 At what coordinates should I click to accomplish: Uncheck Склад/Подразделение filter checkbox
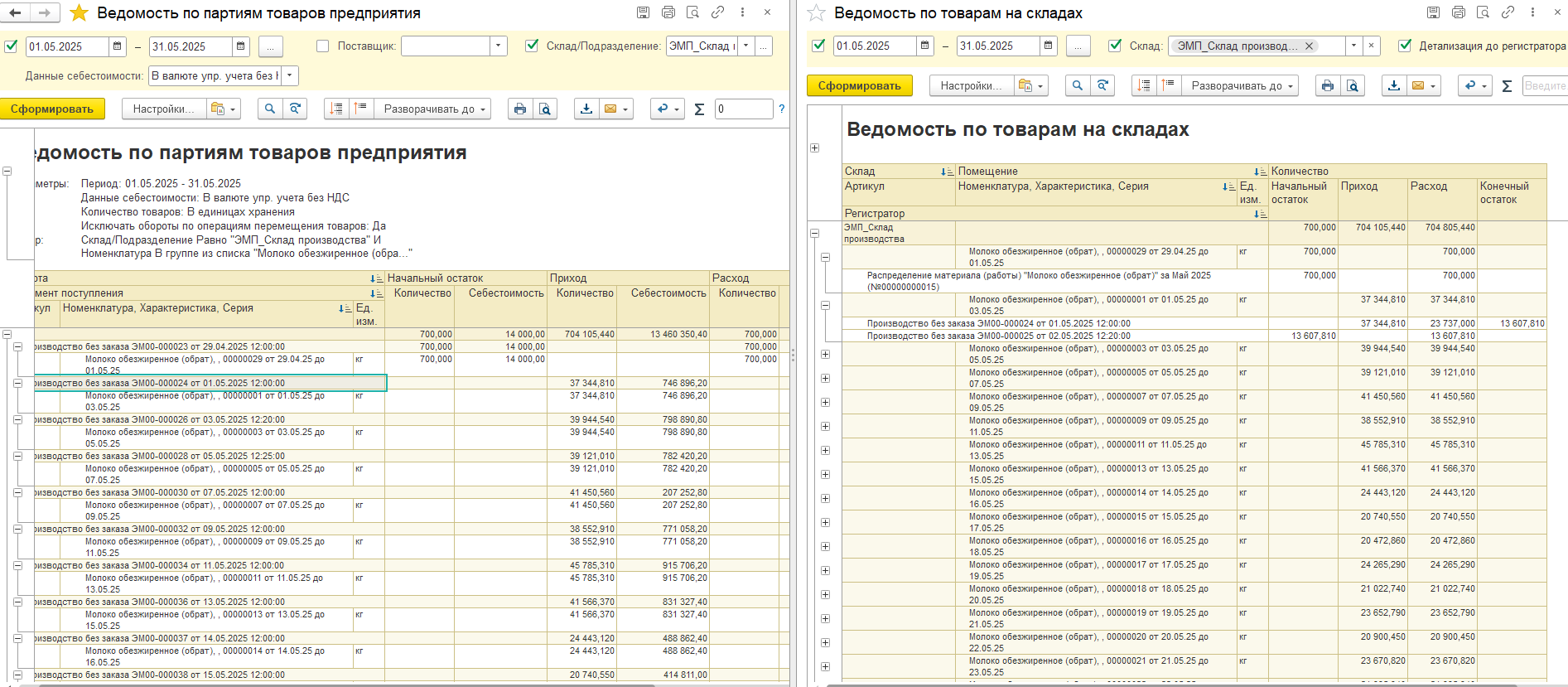532,46
